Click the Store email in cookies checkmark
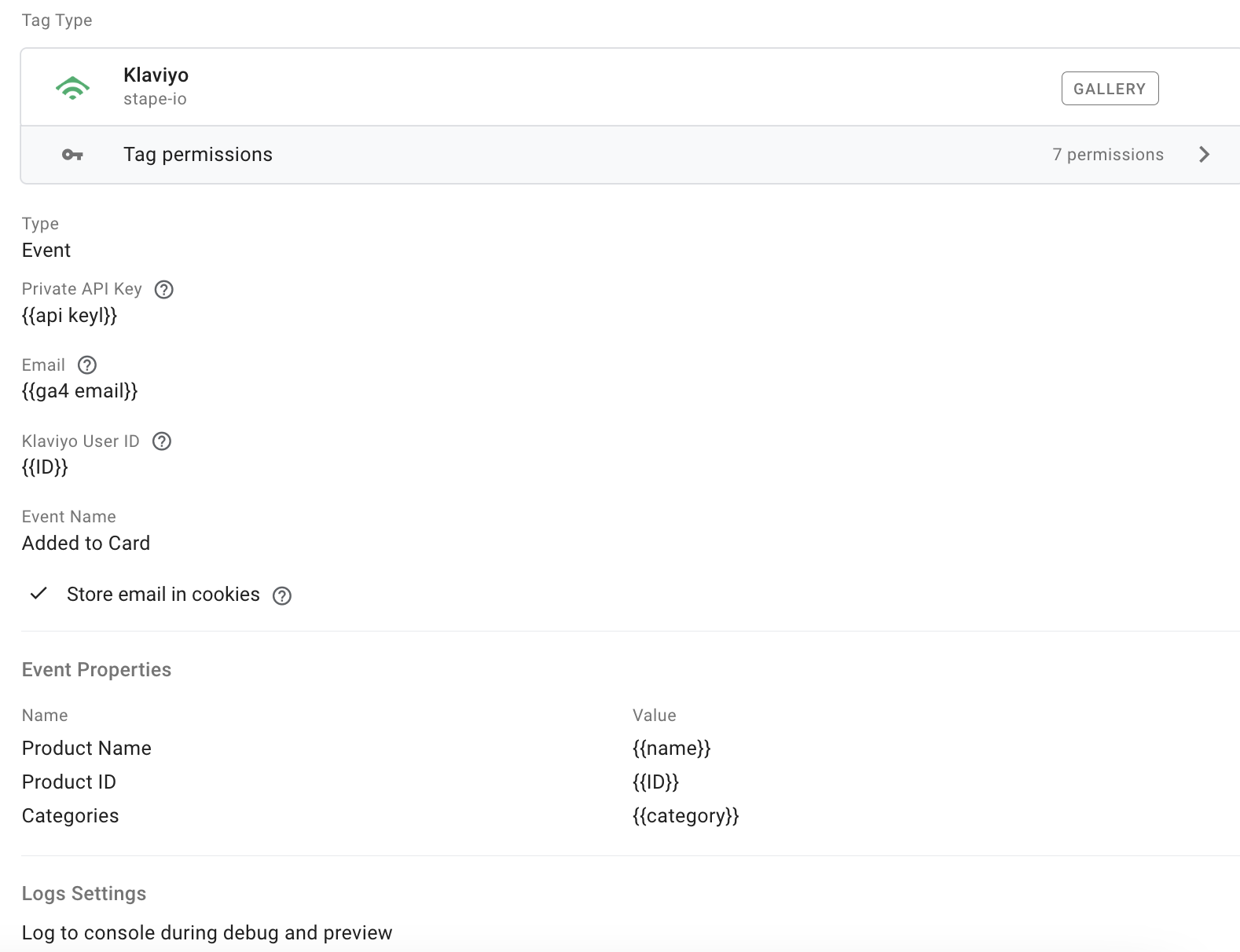 pos(39,594)
